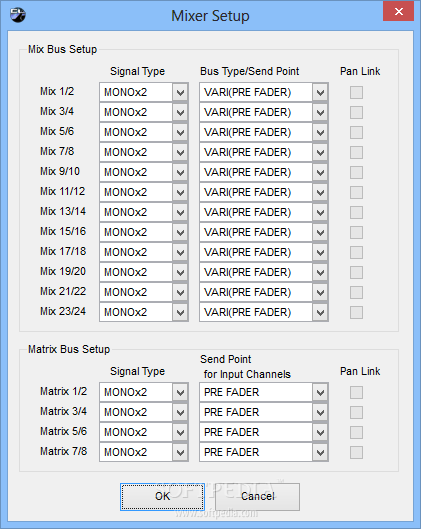Screen dimensions: 421x531
Task: Click the "Matrix Bus Setup" group label
Action: (69, 349)
